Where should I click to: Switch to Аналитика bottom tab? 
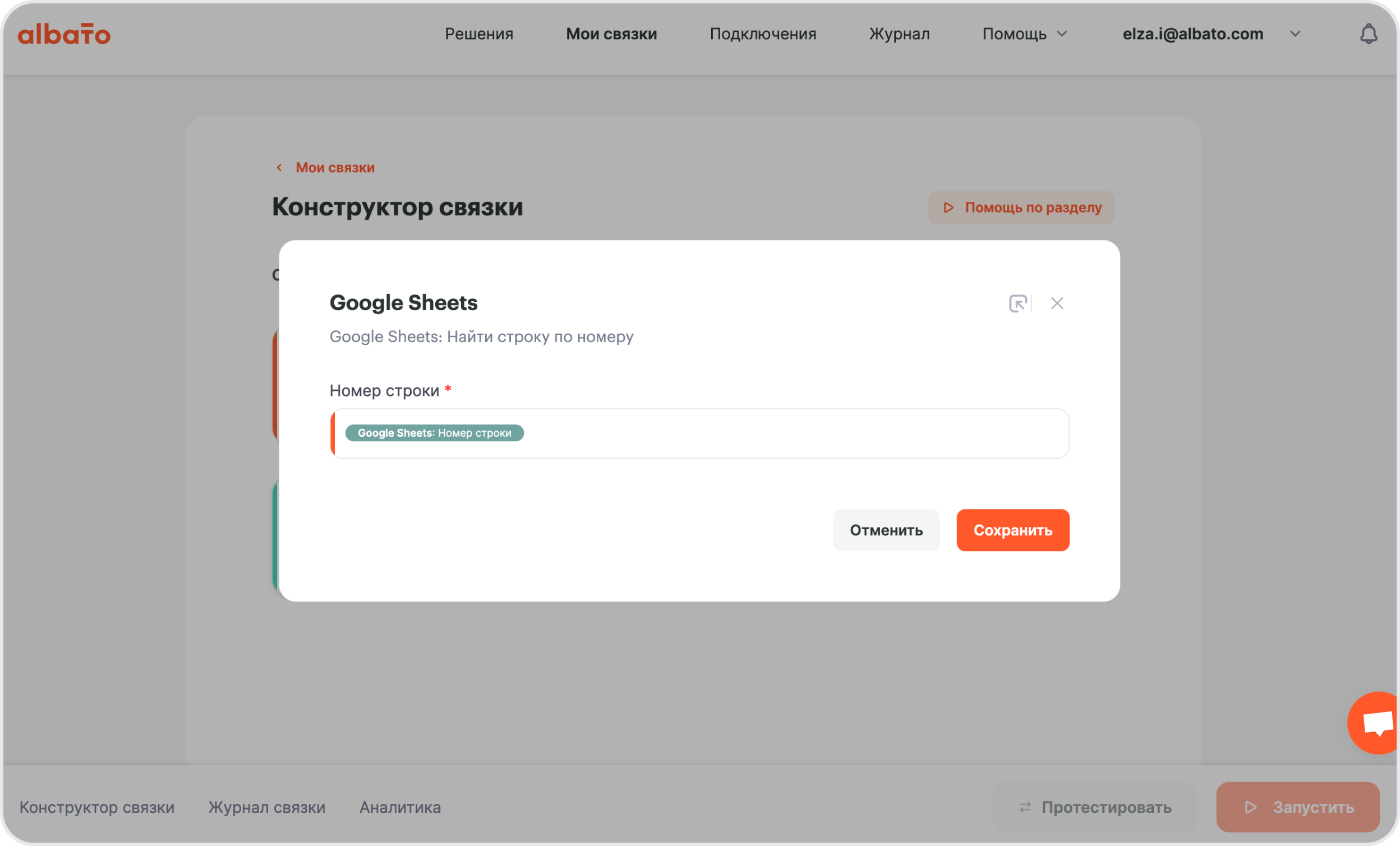400,807
